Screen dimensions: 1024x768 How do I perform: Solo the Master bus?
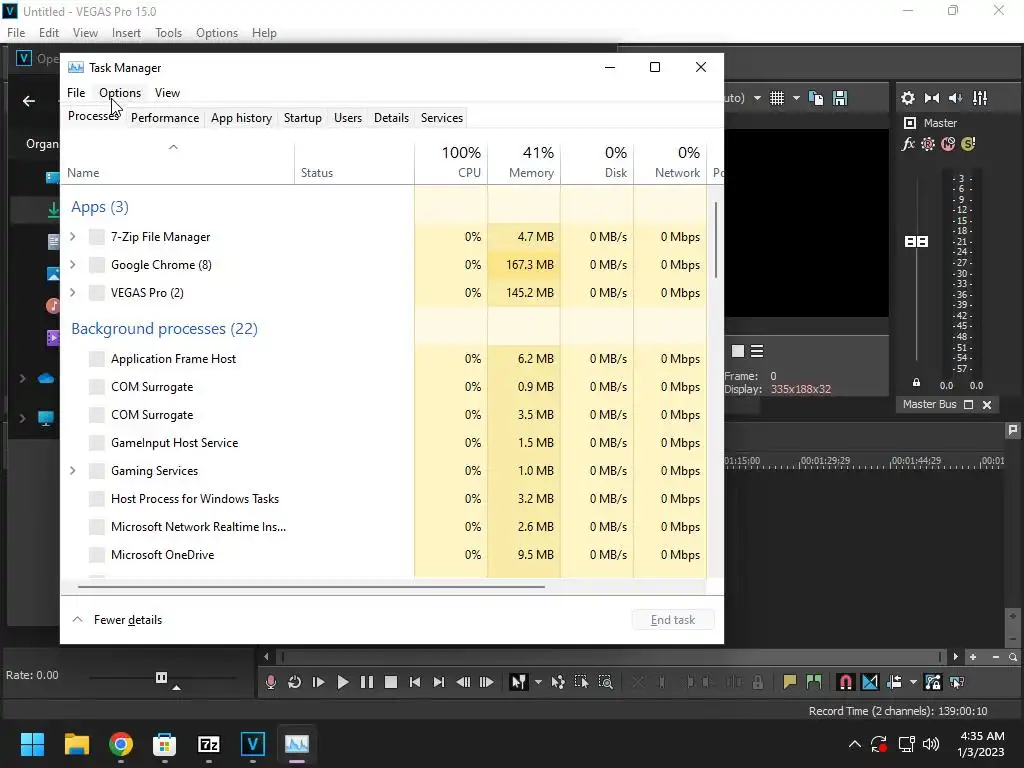tap(968, 144)
